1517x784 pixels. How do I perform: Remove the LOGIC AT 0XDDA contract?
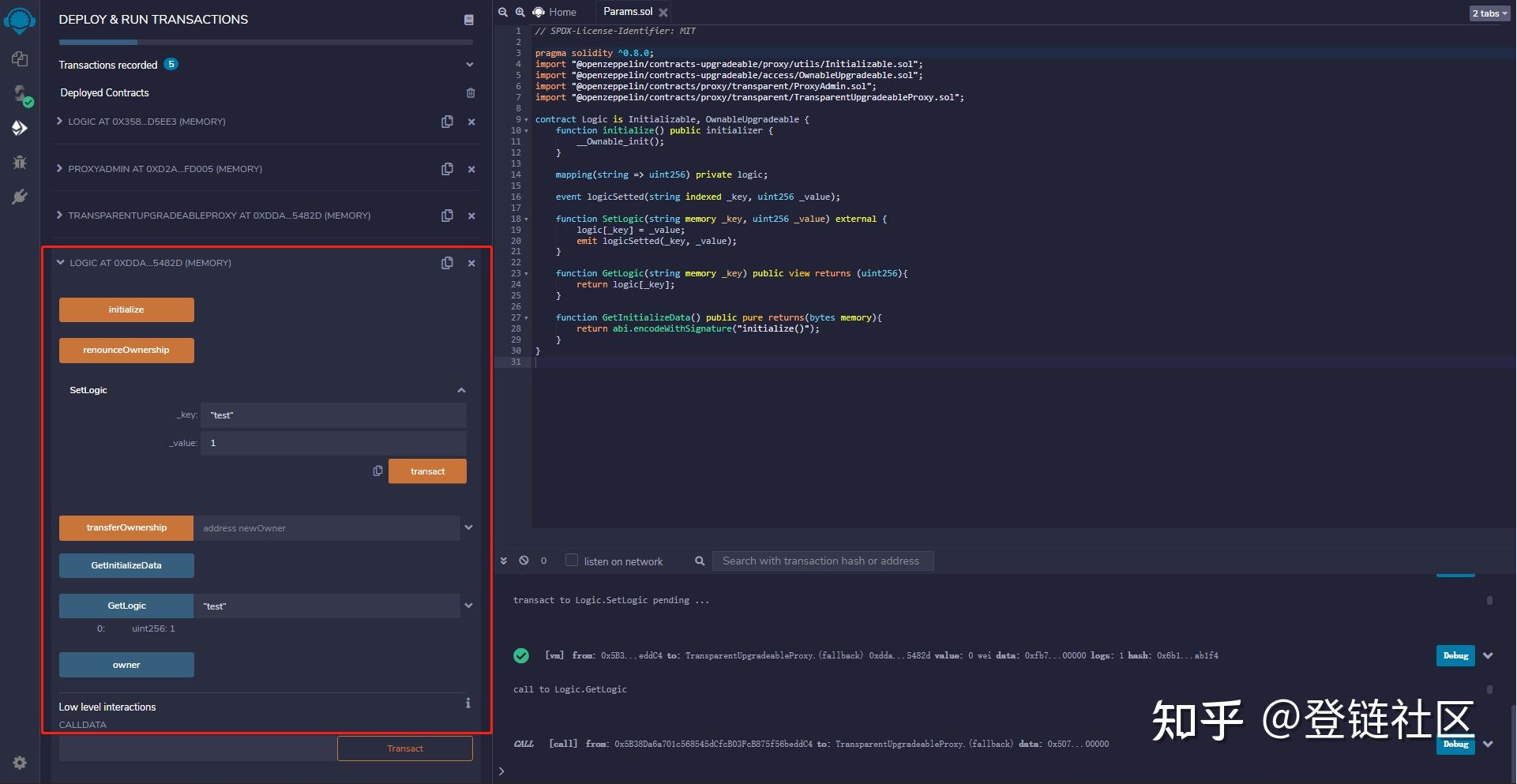471,264
